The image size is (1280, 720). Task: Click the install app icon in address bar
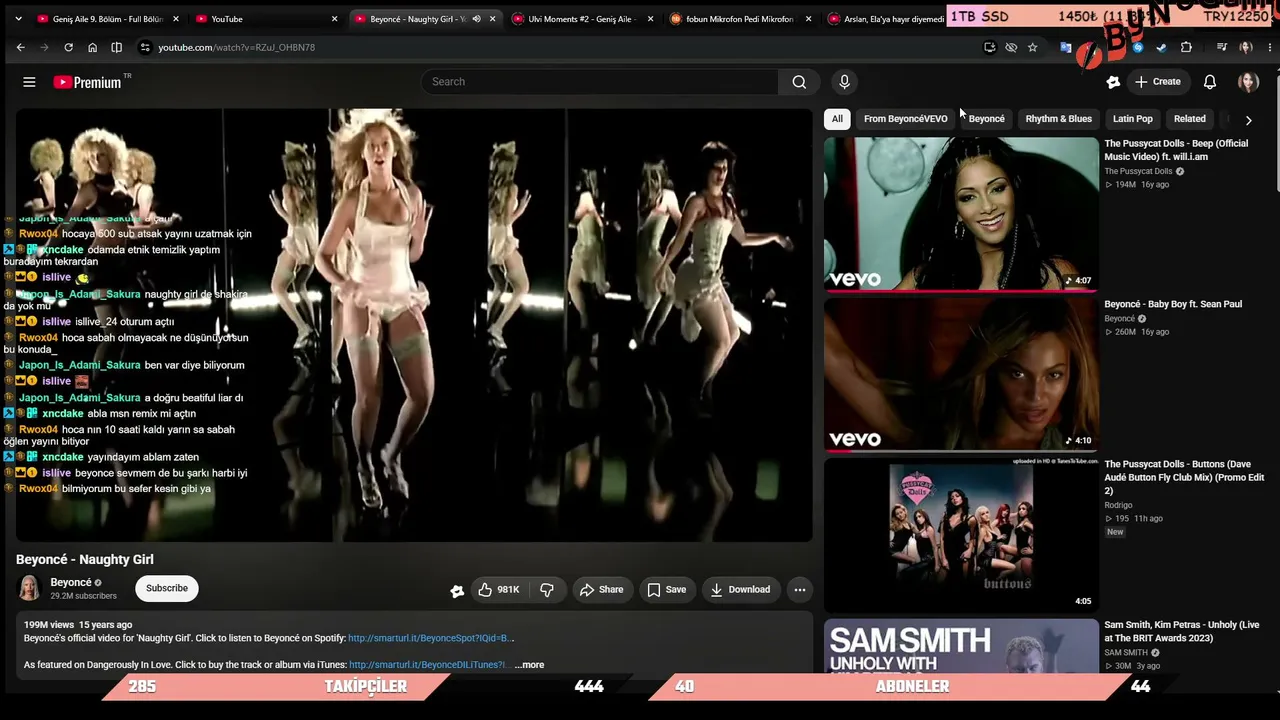[x=990, y=47]
